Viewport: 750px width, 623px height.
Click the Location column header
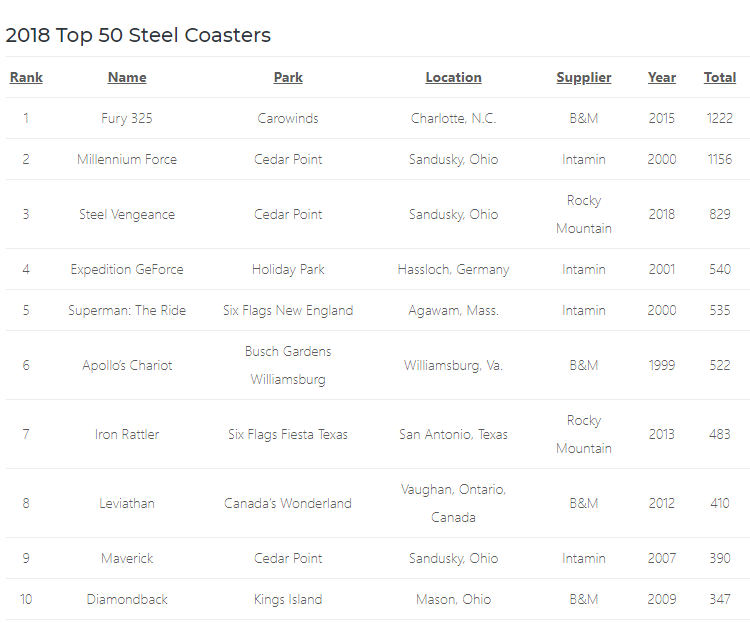click(x=453, y=78)
